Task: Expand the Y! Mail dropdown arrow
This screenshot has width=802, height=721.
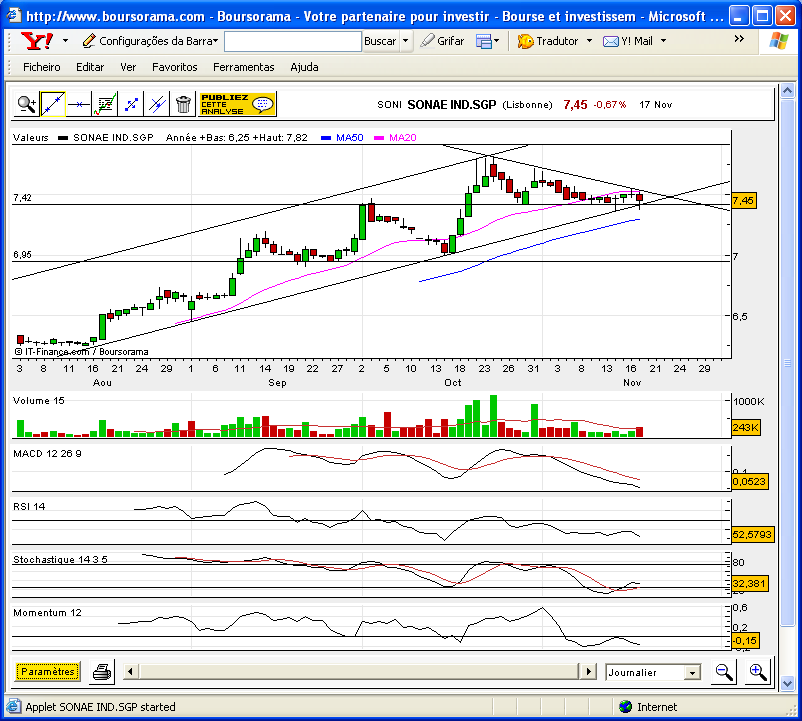Action: tap(663, 41)
